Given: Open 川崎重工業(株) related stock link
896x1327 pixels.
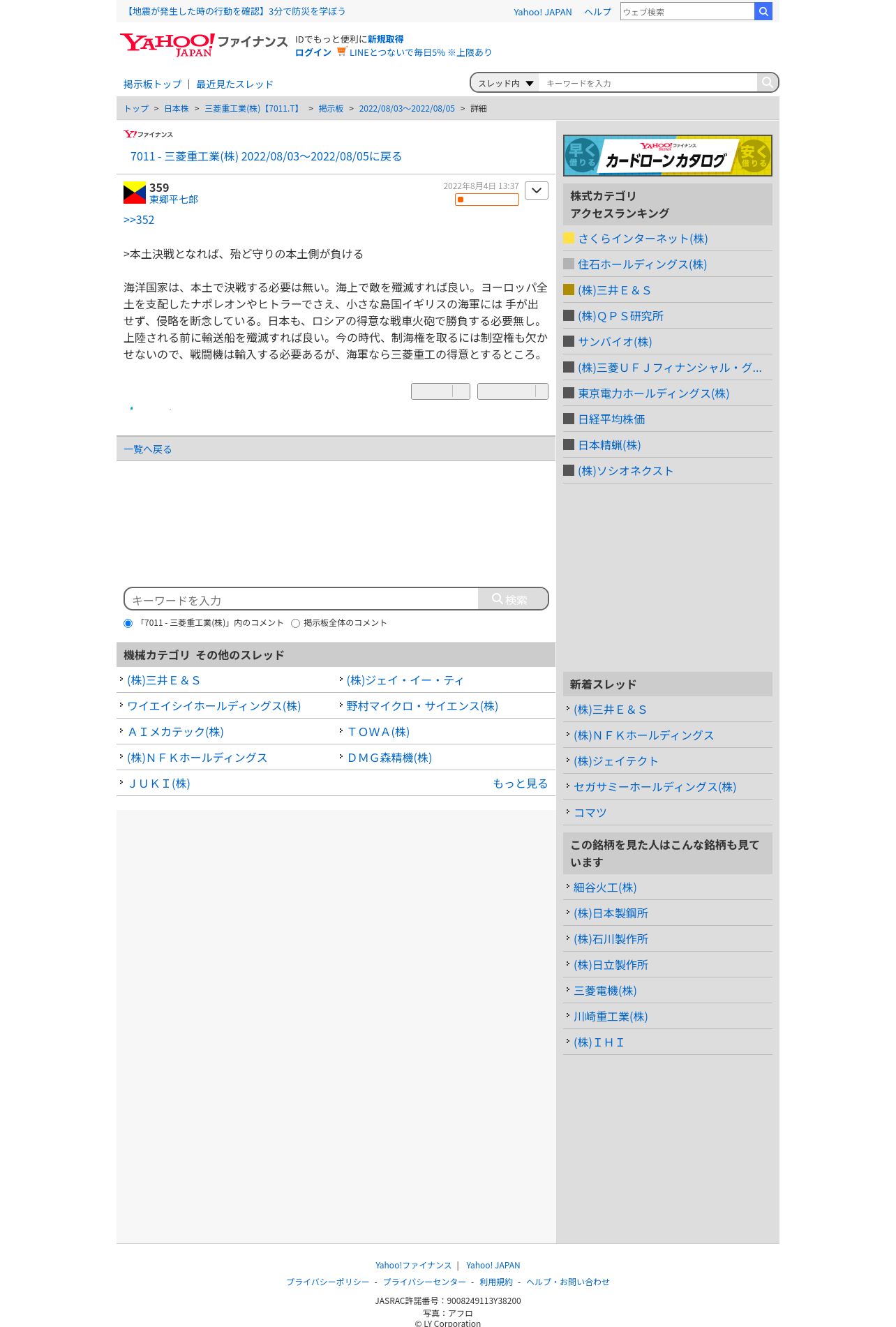Looking at the screenshot, I should point(611,1017).
